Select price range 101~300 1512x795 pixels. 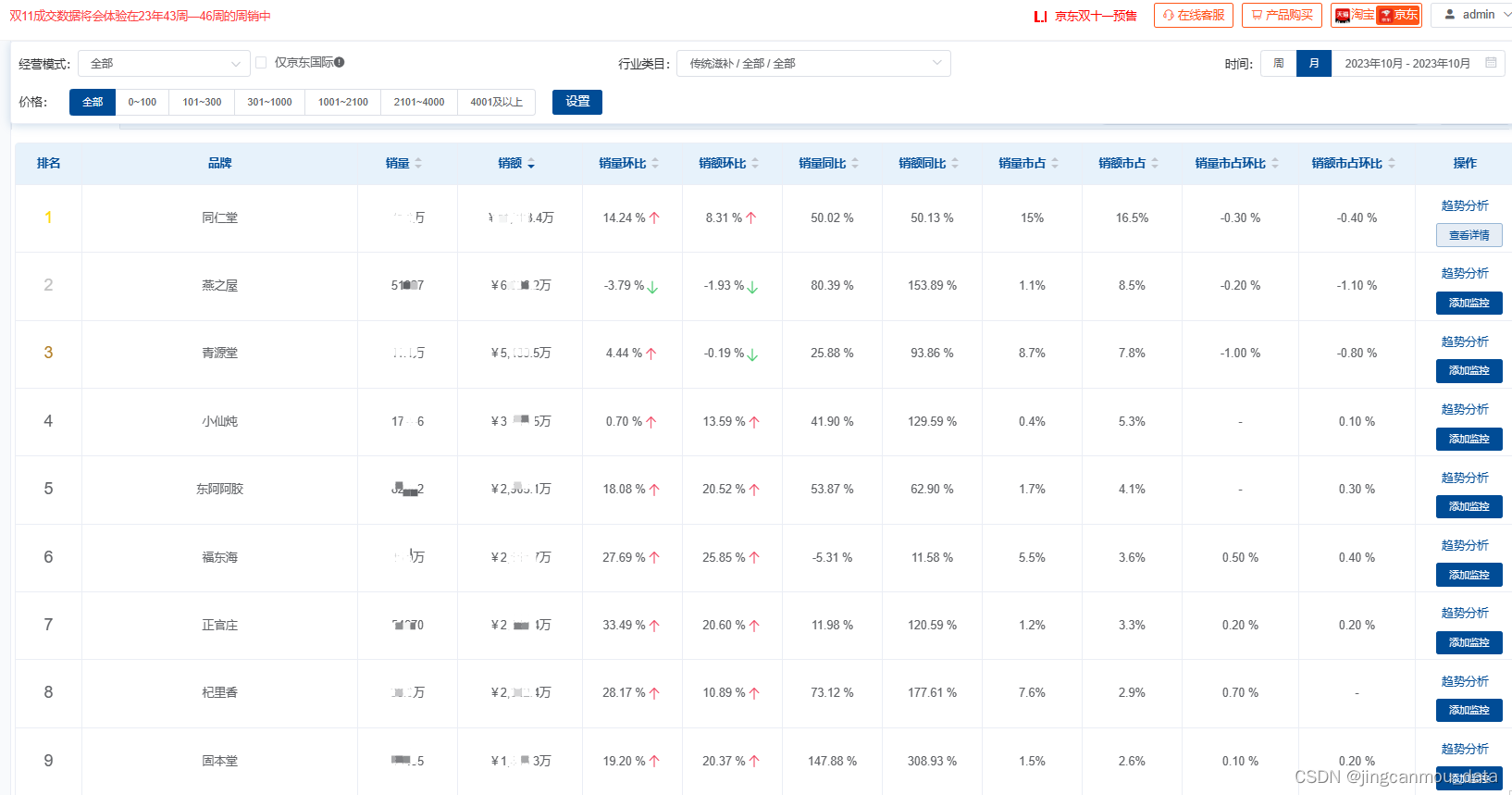(x=202, y=102)
